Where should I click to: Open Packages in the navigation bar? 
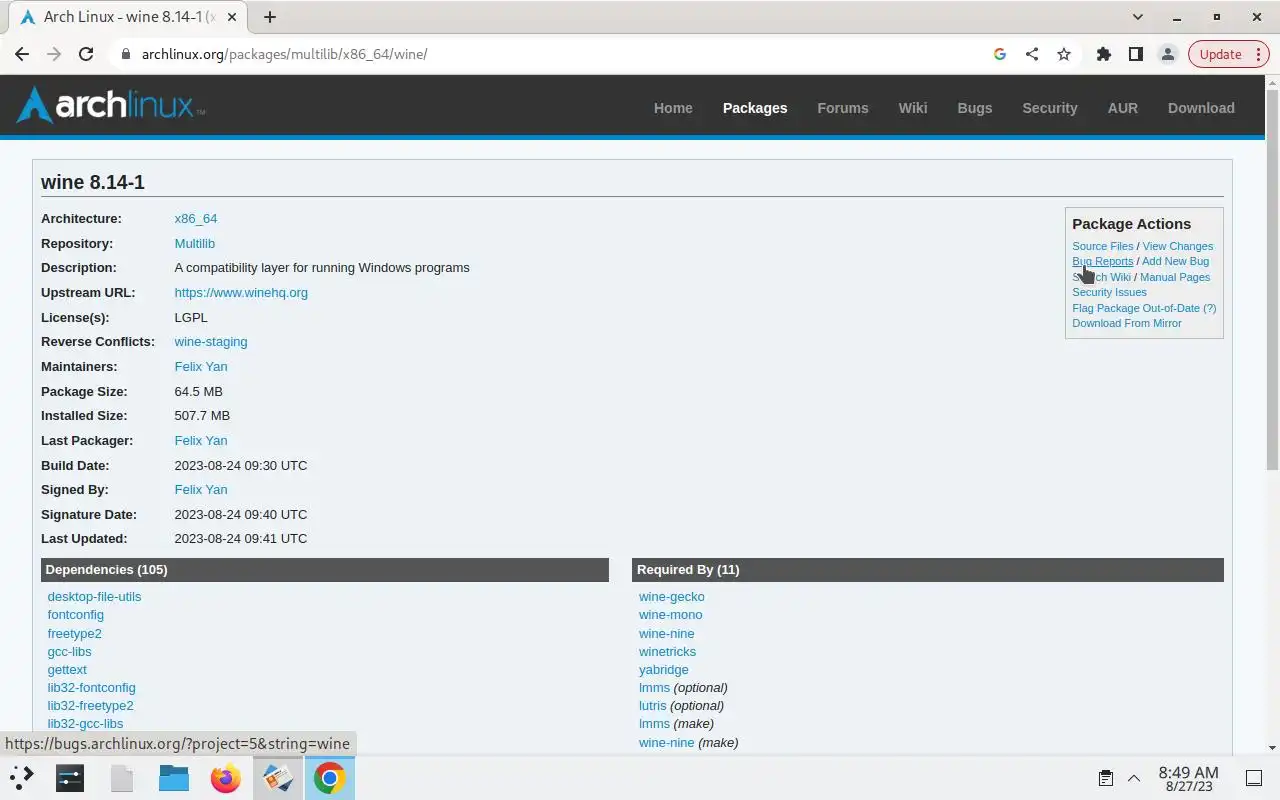755,108
